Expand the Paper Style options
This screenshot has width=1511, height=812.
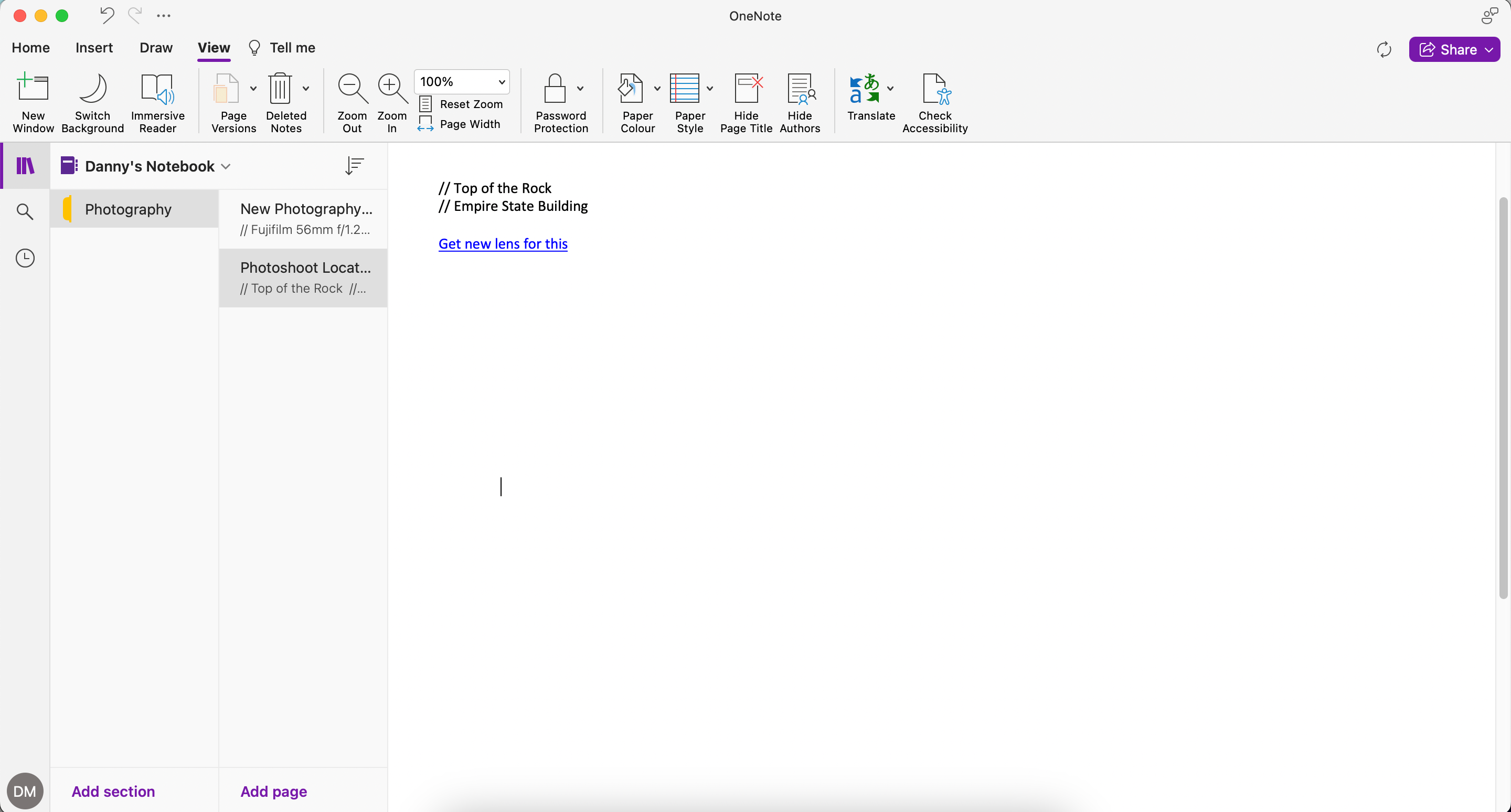coord(710,89)
